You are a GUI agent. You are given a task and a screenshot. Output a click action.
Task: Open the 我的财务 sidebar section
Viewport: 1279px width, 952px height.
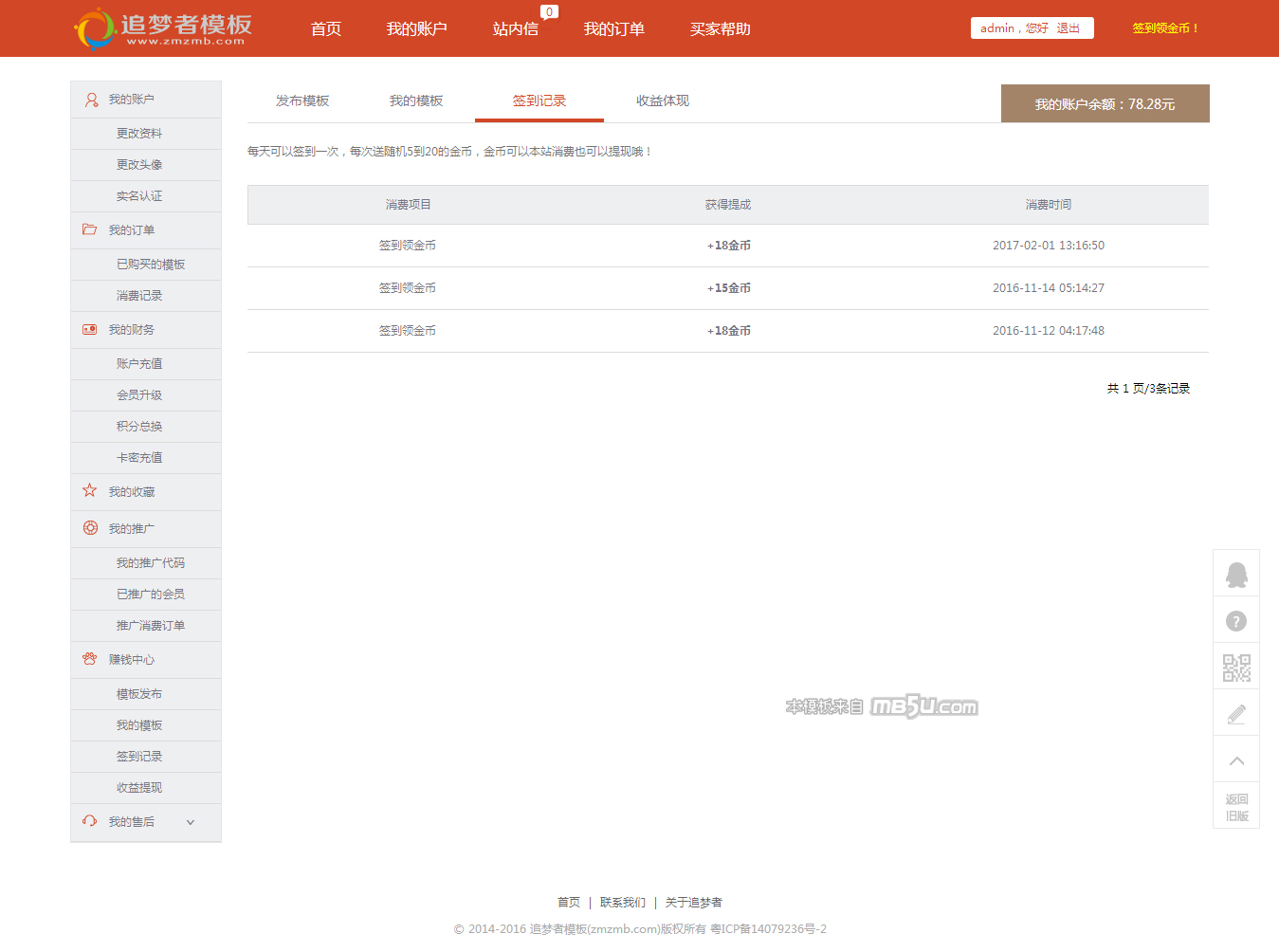[x=131, y=330]
